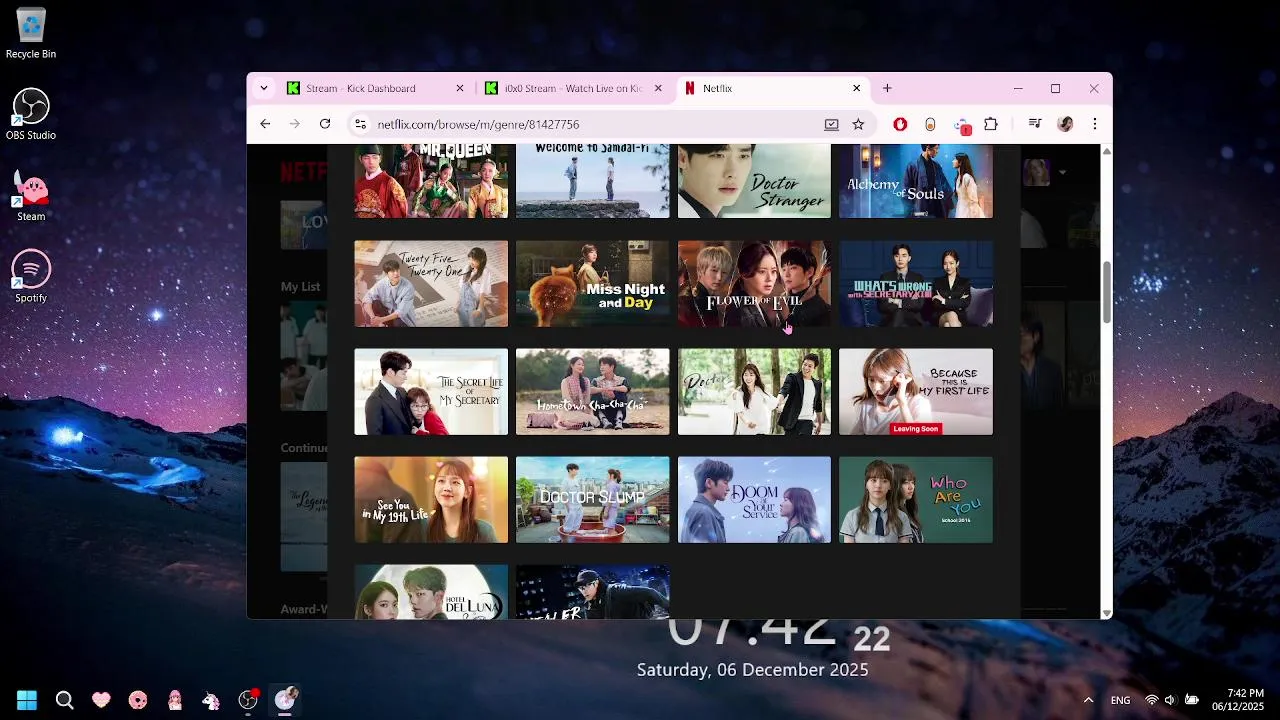
Task: Switch to OBS Studio in the taskbar
Action: click(x=248, y=700)
